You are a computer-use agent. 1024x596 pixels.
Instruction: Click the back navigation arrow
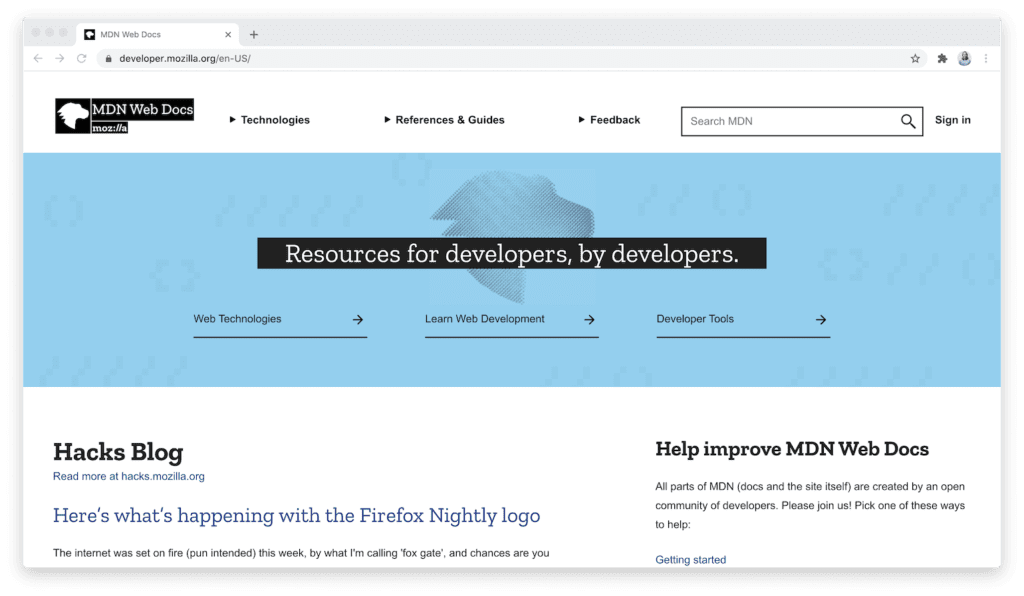tap(37, 58)
